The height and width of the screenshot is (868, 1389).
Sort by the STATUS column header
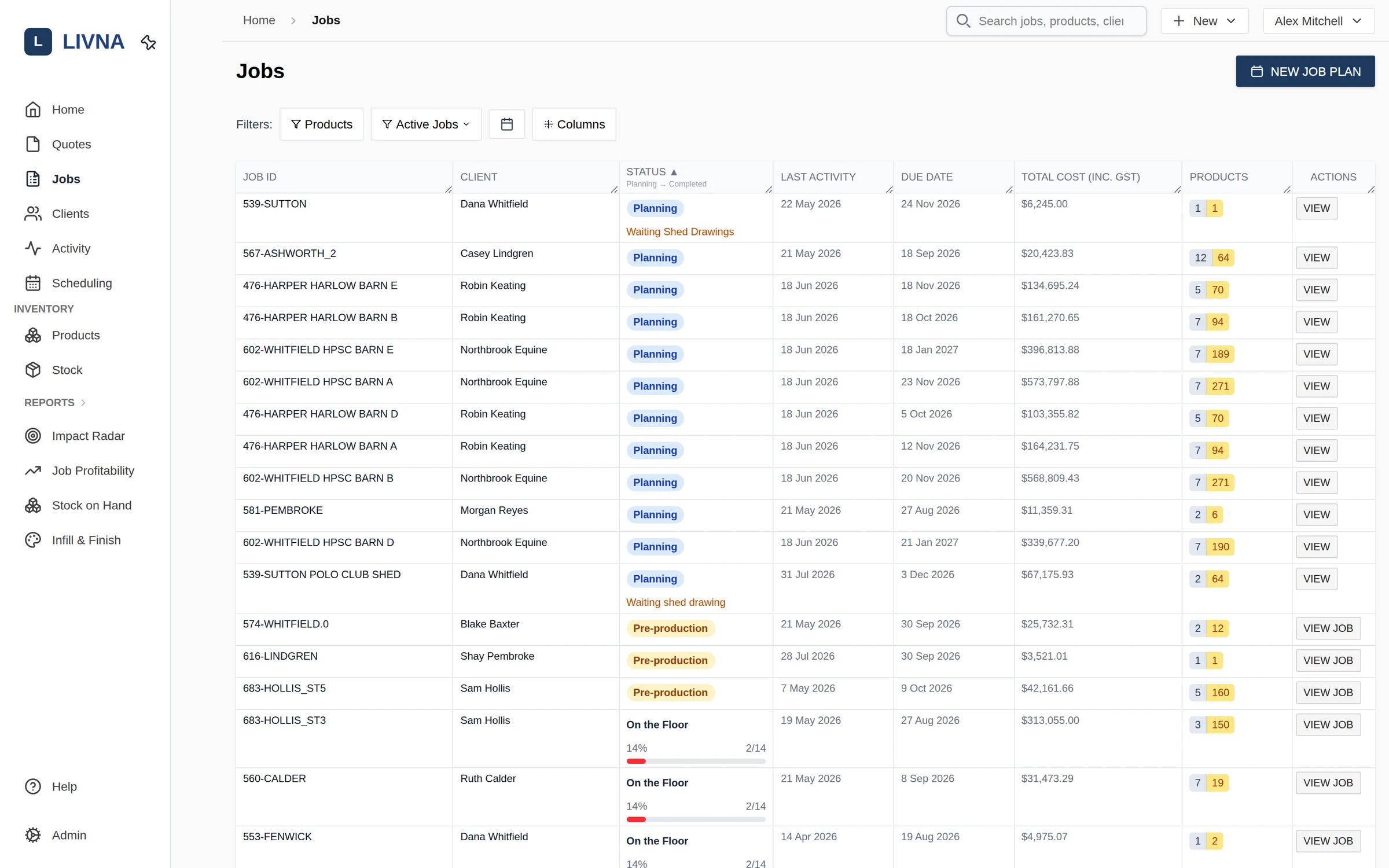coord(696,176)
